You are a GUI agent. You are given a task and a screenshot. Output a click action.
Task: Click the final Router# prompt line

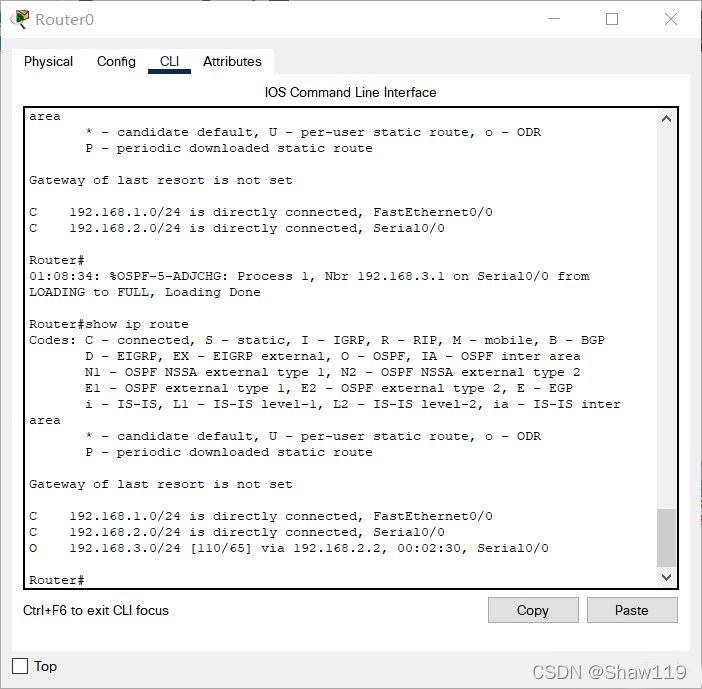[57, 580]
